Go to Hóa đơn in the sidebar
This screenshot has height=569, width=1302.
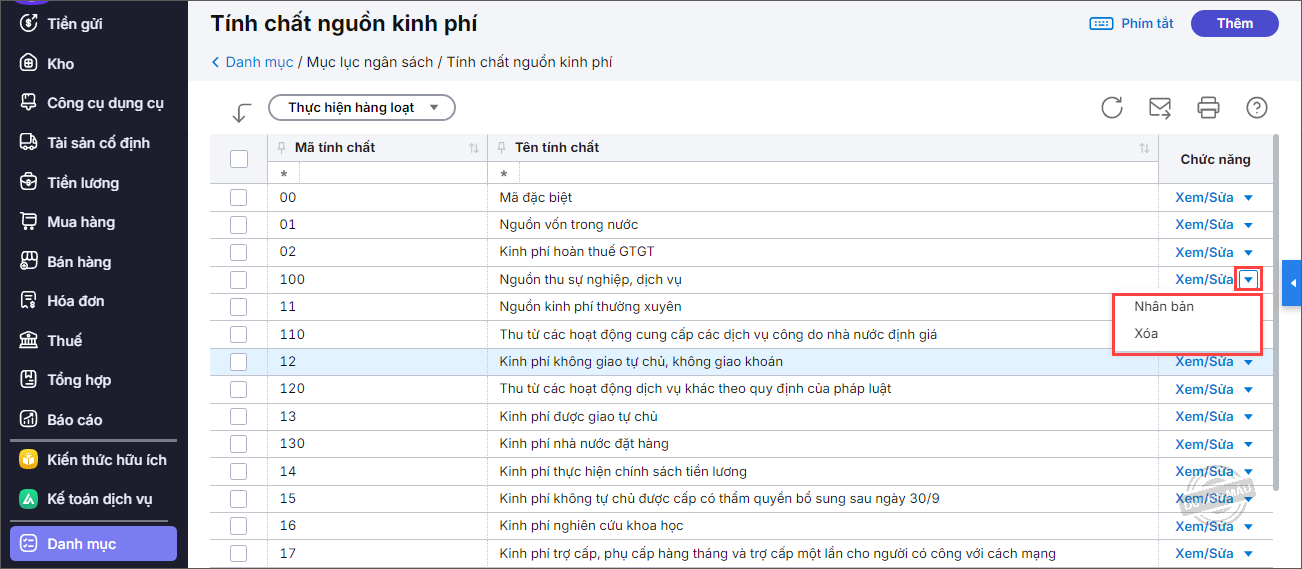(75, 301)
